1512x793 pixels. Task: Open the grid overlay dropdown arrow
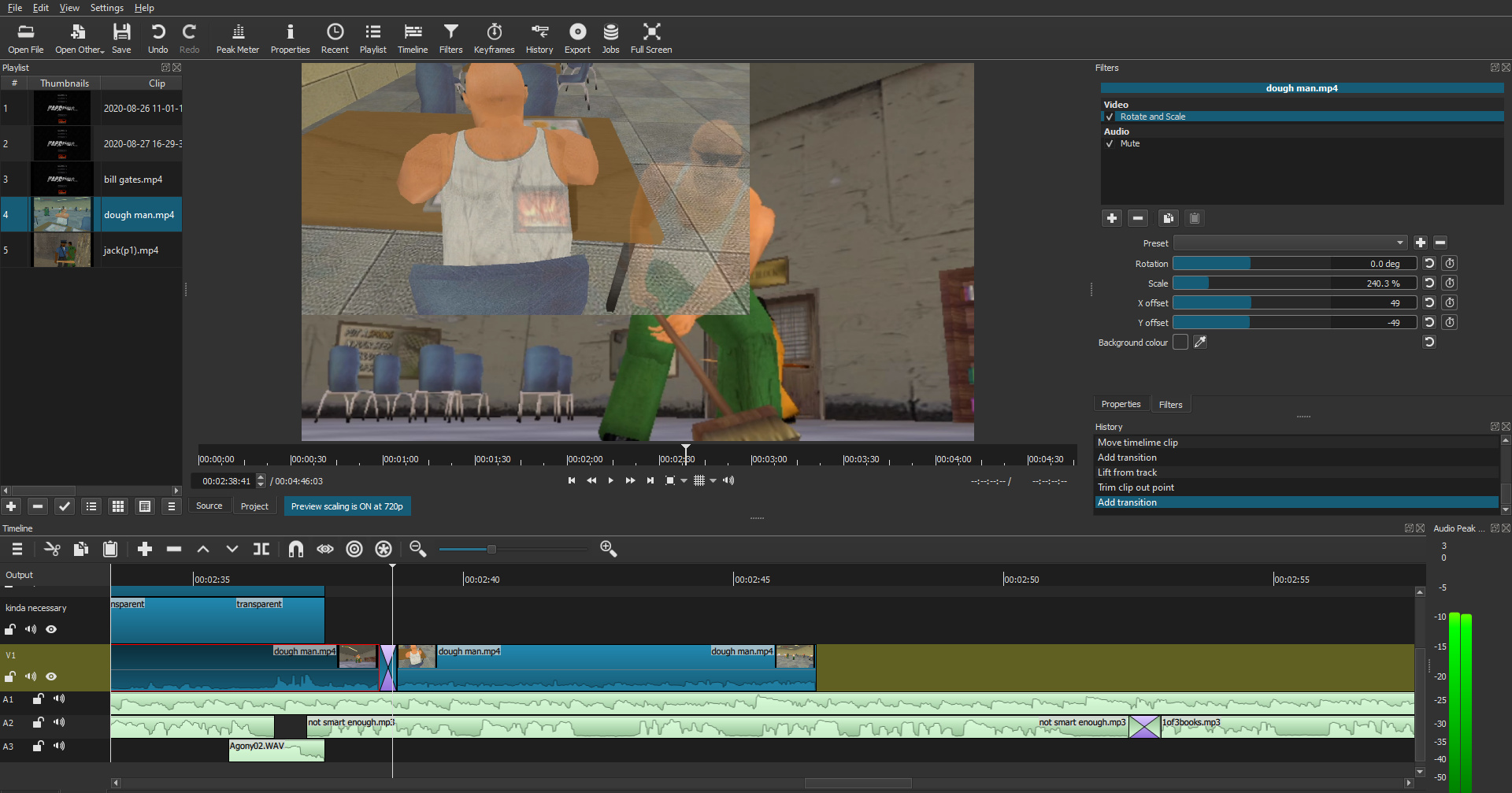tap(713, 480)
